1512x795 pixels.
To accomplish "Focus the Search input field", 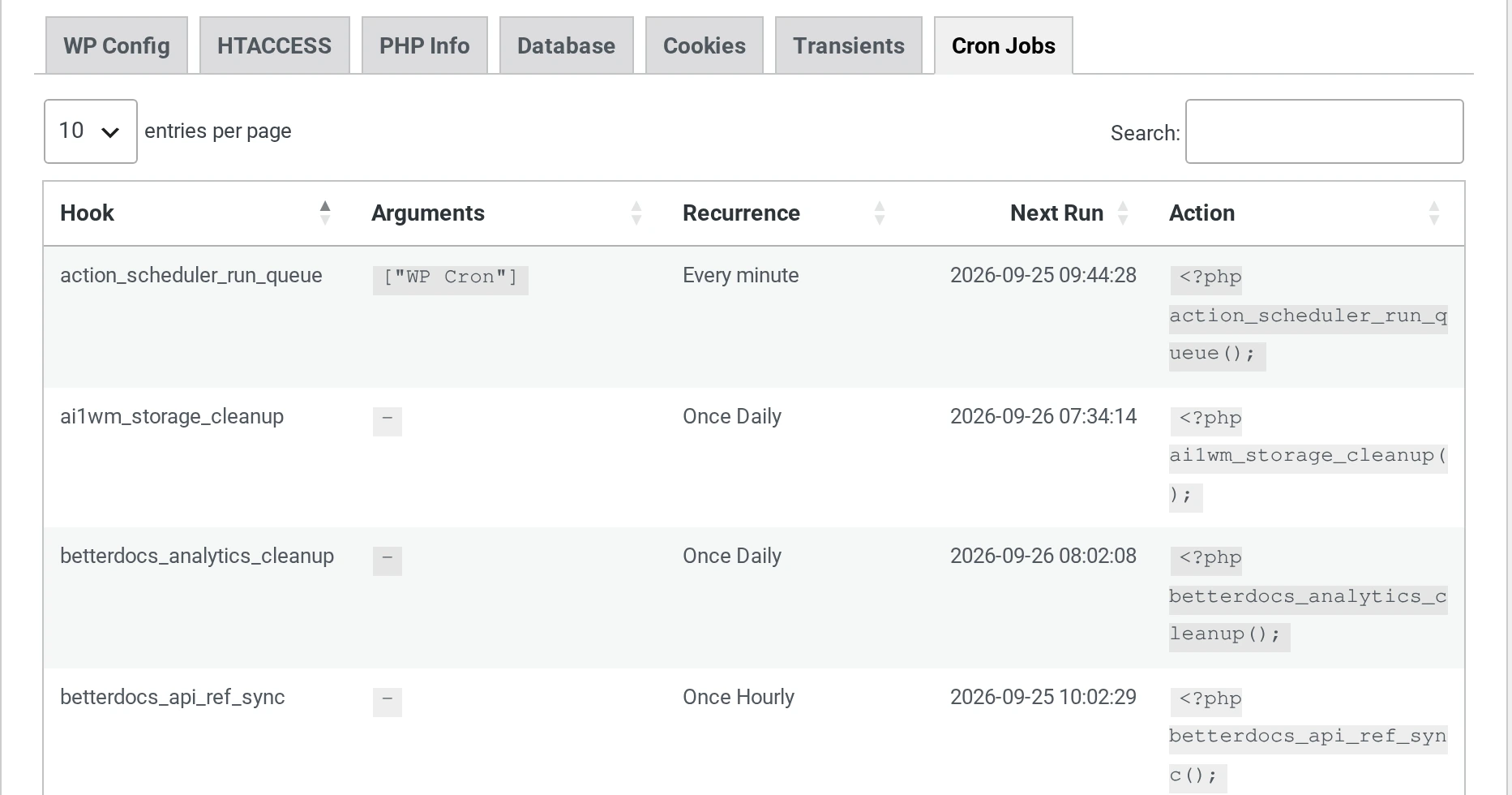I will [1324, 131].
